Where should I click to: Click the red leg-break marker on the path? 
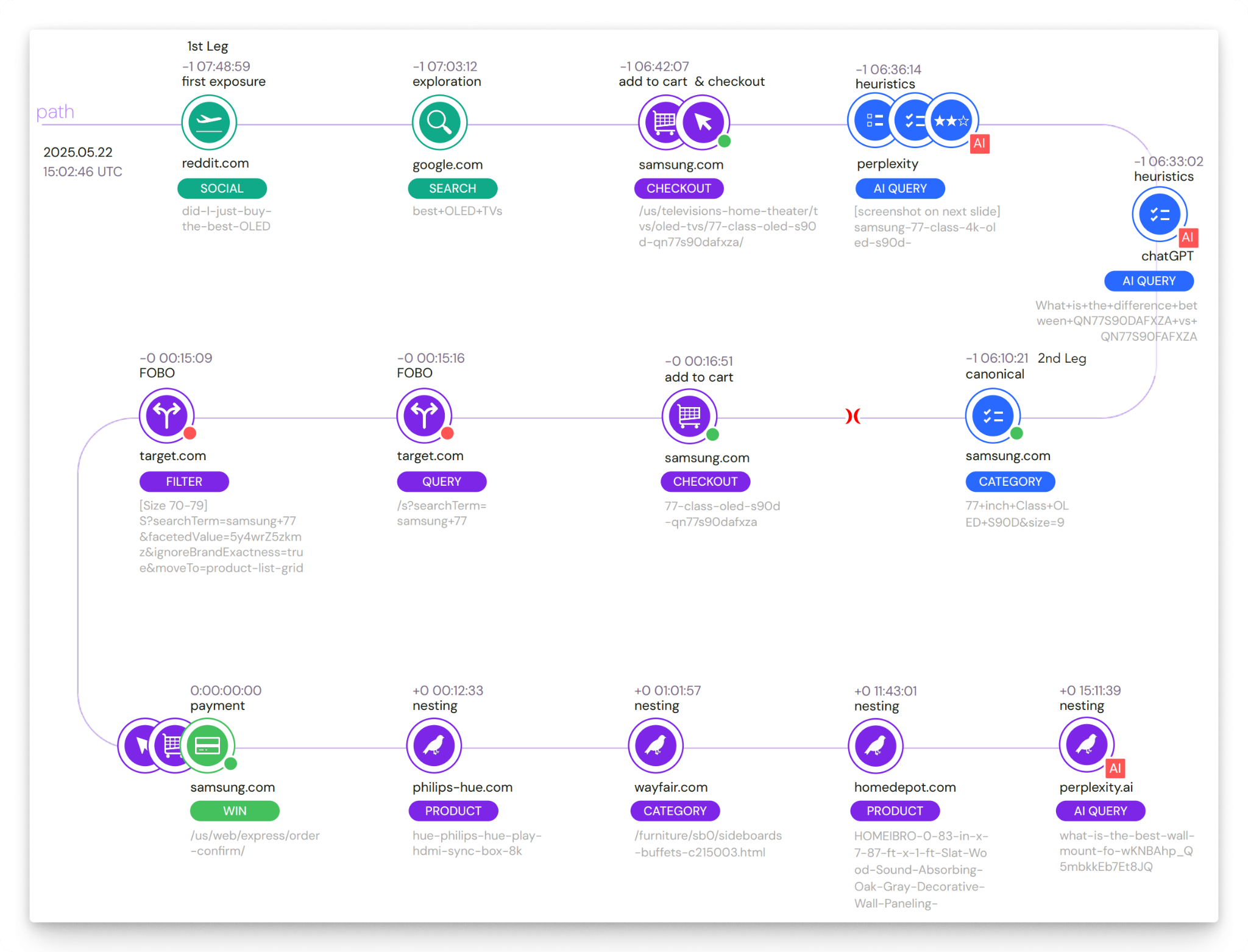point(853,416)
